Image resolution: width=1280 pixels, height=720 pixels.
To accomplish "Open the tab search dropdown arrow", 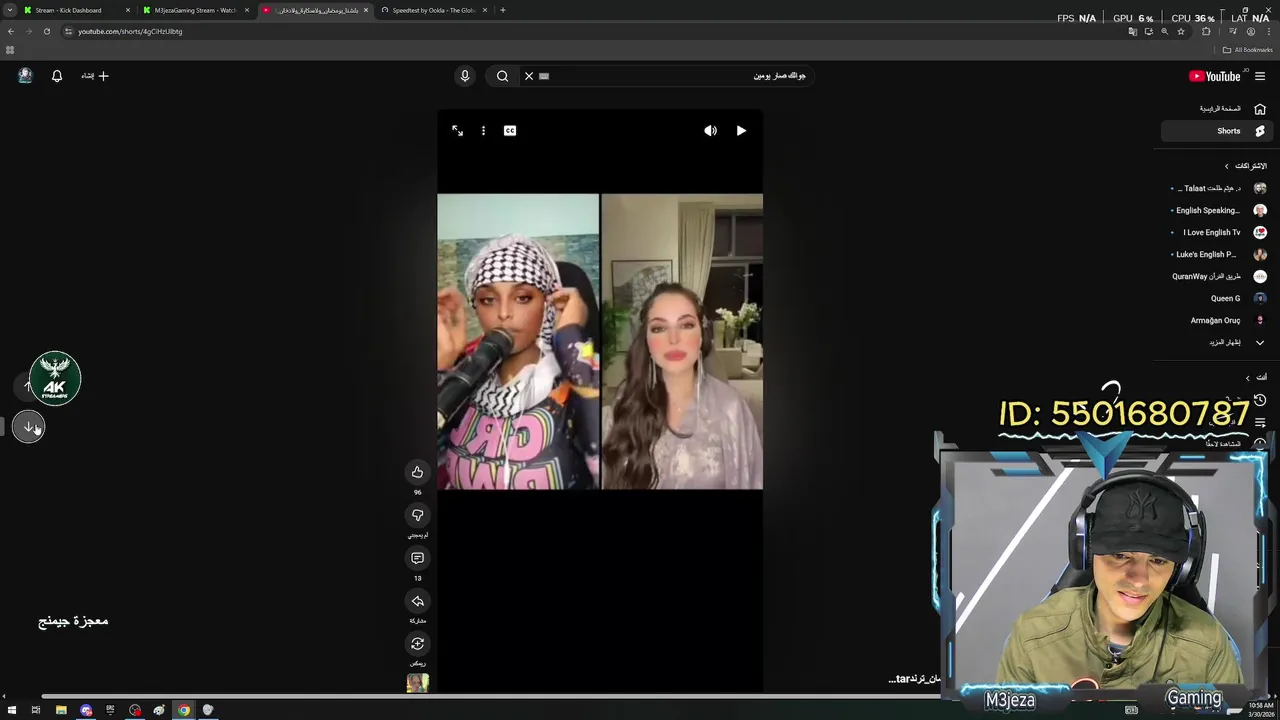I will coord(9,10).
